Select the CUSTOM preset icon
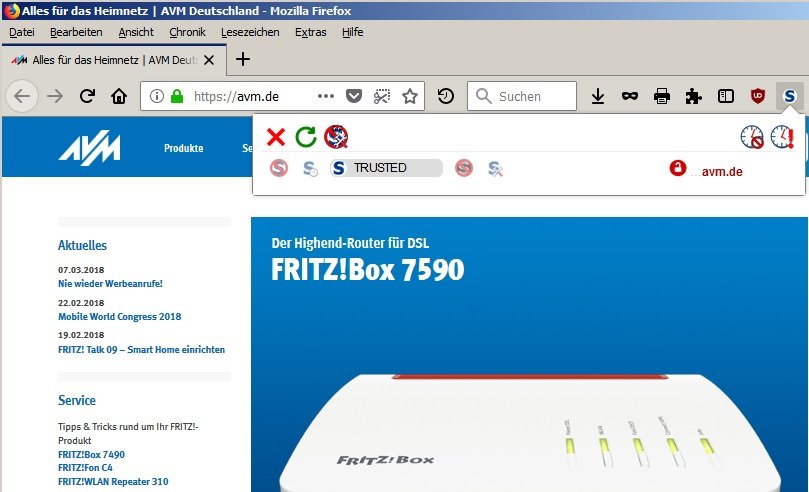 [495, 169]
